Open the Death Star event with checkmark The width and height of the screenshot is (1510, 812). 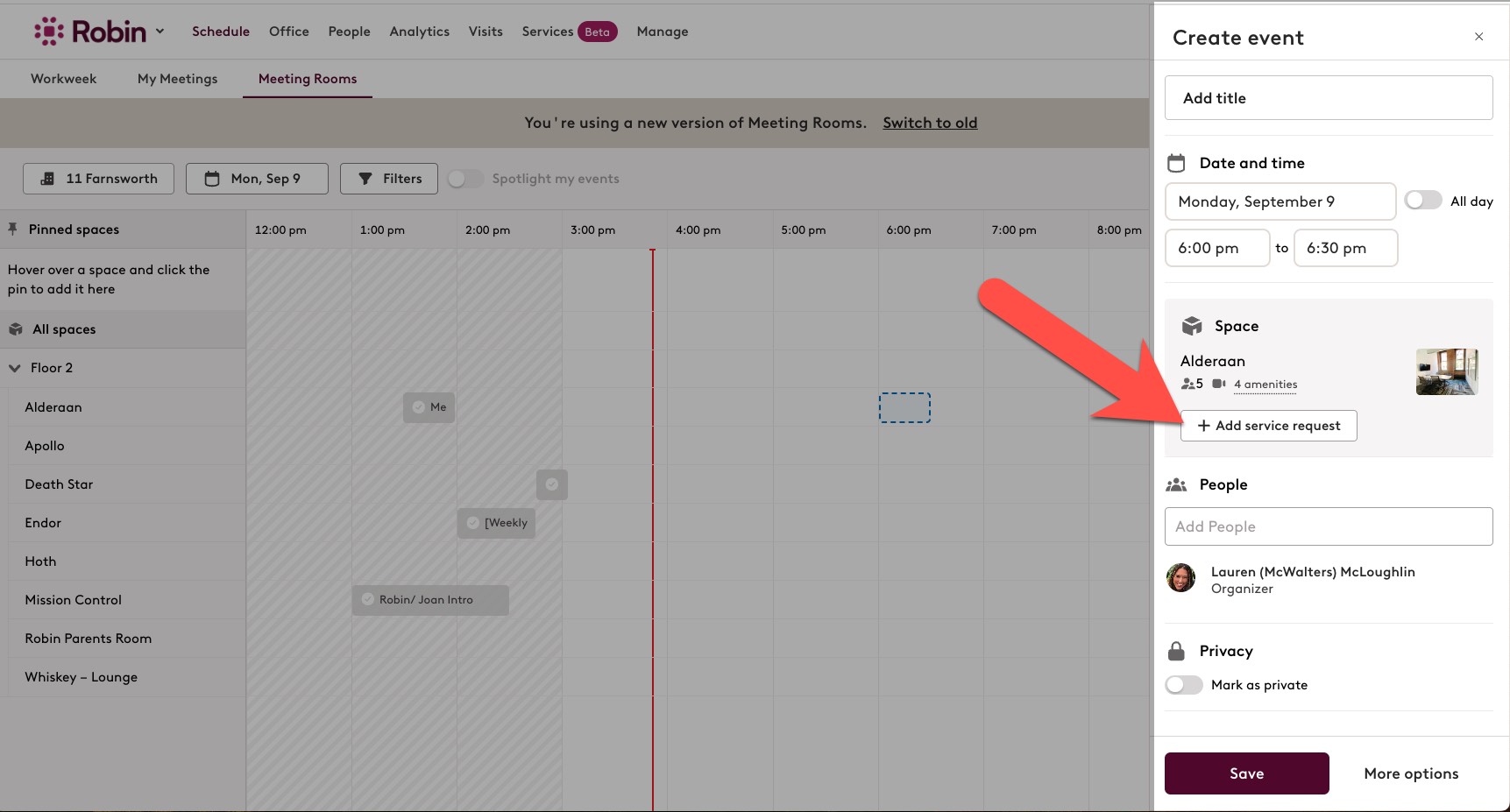552,484
